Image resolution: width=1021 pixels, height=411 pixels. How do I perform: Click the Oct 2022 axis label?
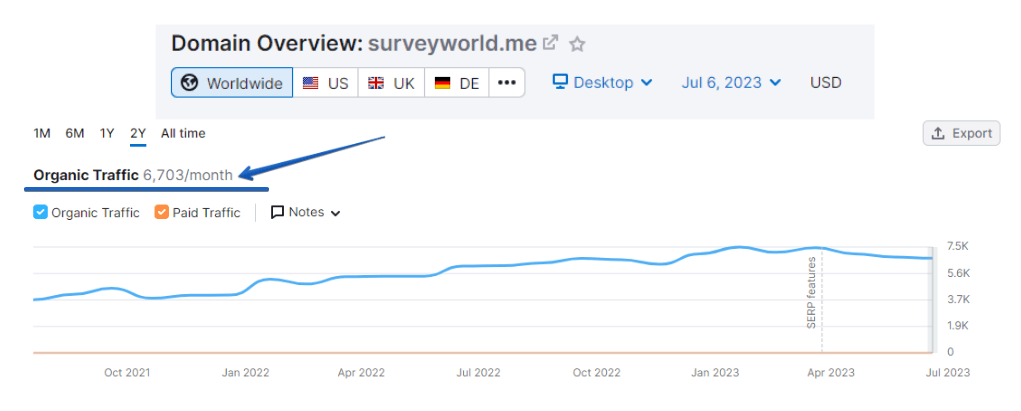click(596, 373)
